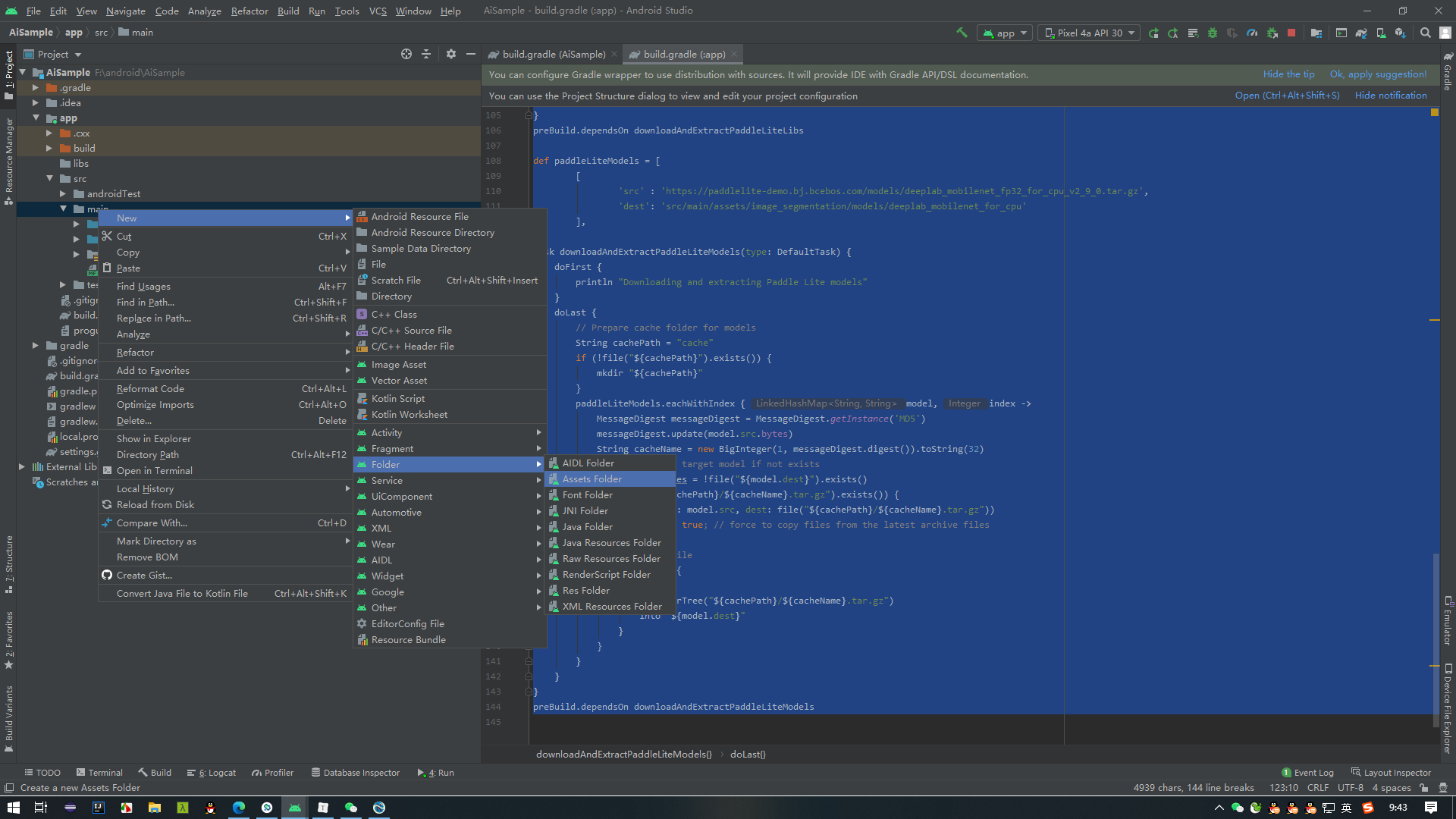Click the Project Structure folder icon
The width and height of the screenshot is (1456, 819).
point(1316,33)
